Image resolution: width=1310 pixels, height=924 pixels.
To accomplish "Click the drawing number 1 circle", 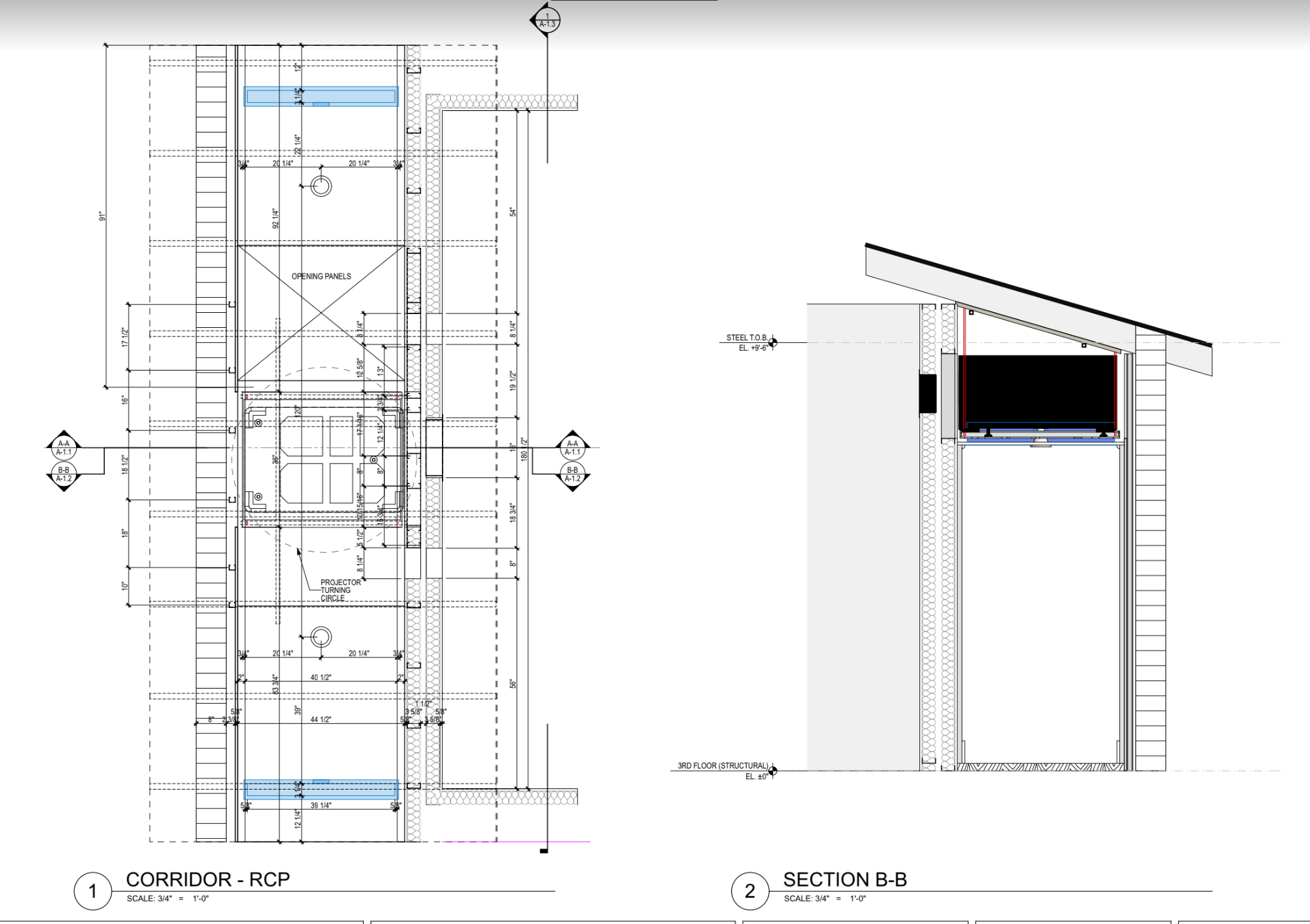I will [x=92, y=891].
